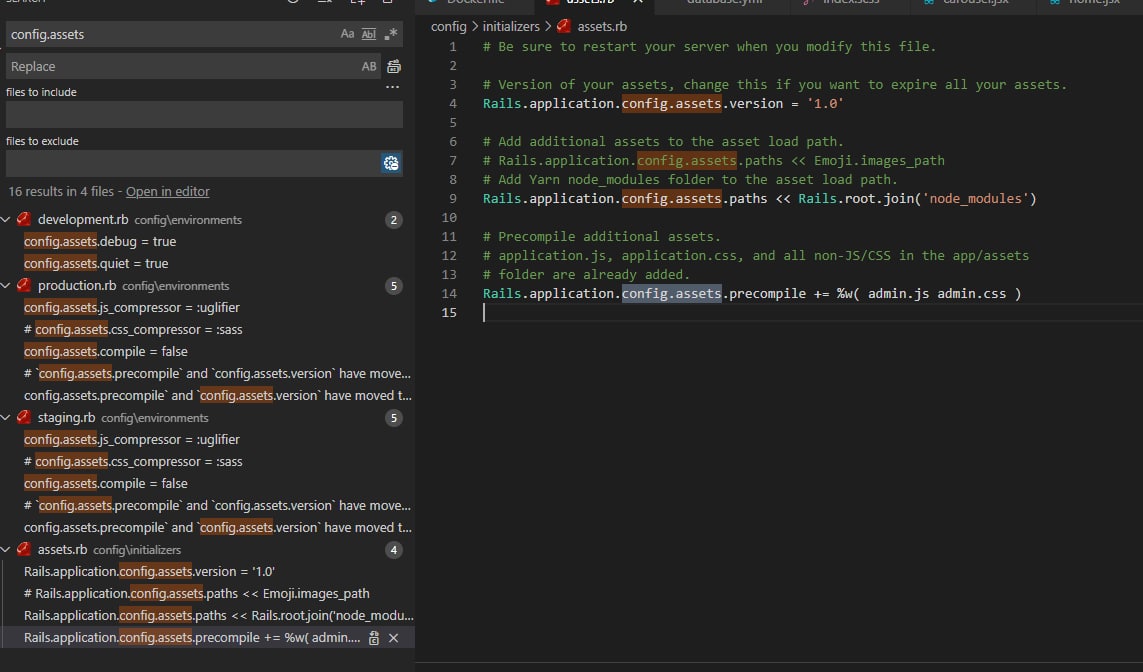Toggle search details ellipsis button
The height and width of the screenshot is (672, 1143).
392,87
